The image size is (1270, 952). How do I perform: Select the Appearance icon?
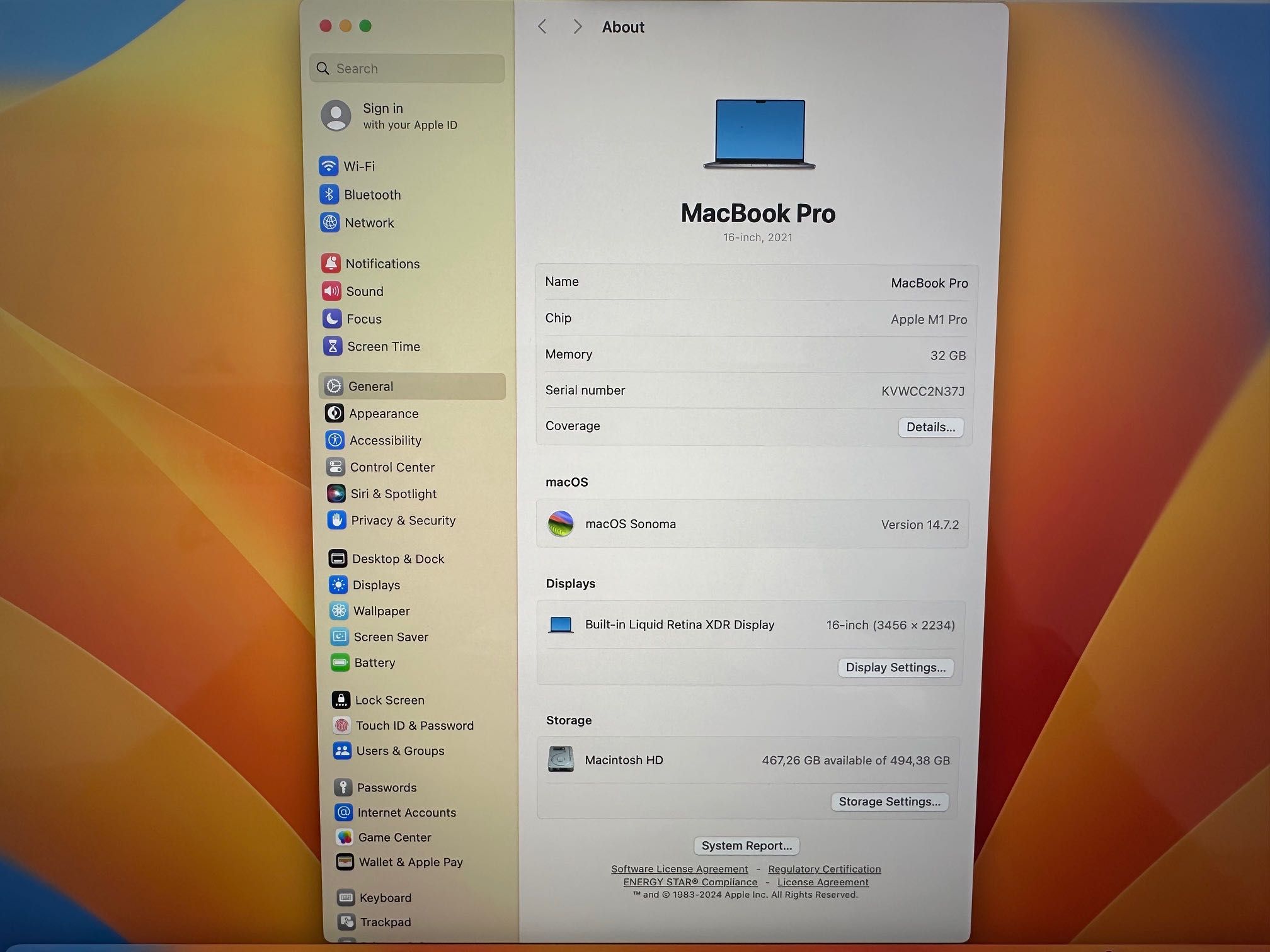[335, 413]
